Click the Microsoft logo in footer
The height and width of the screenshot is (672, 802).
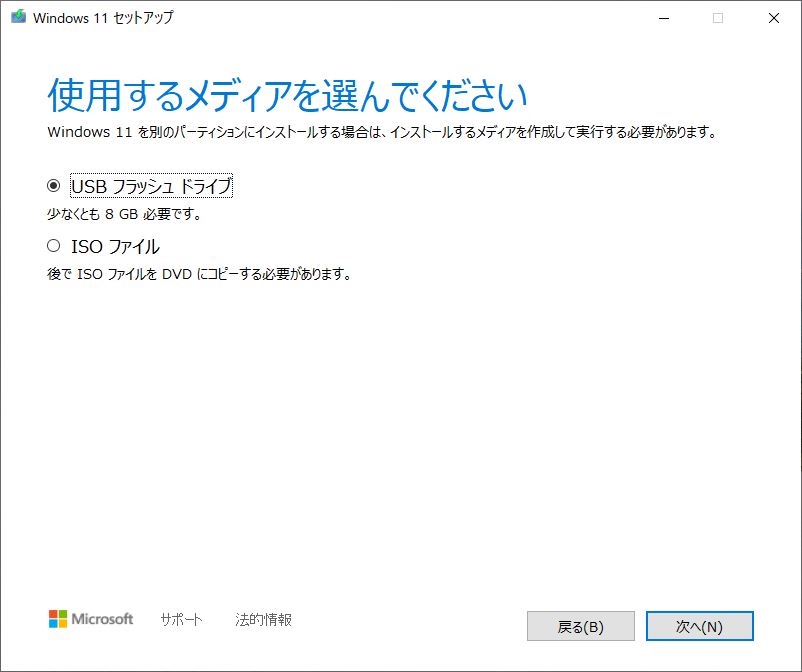click(91, 619)
